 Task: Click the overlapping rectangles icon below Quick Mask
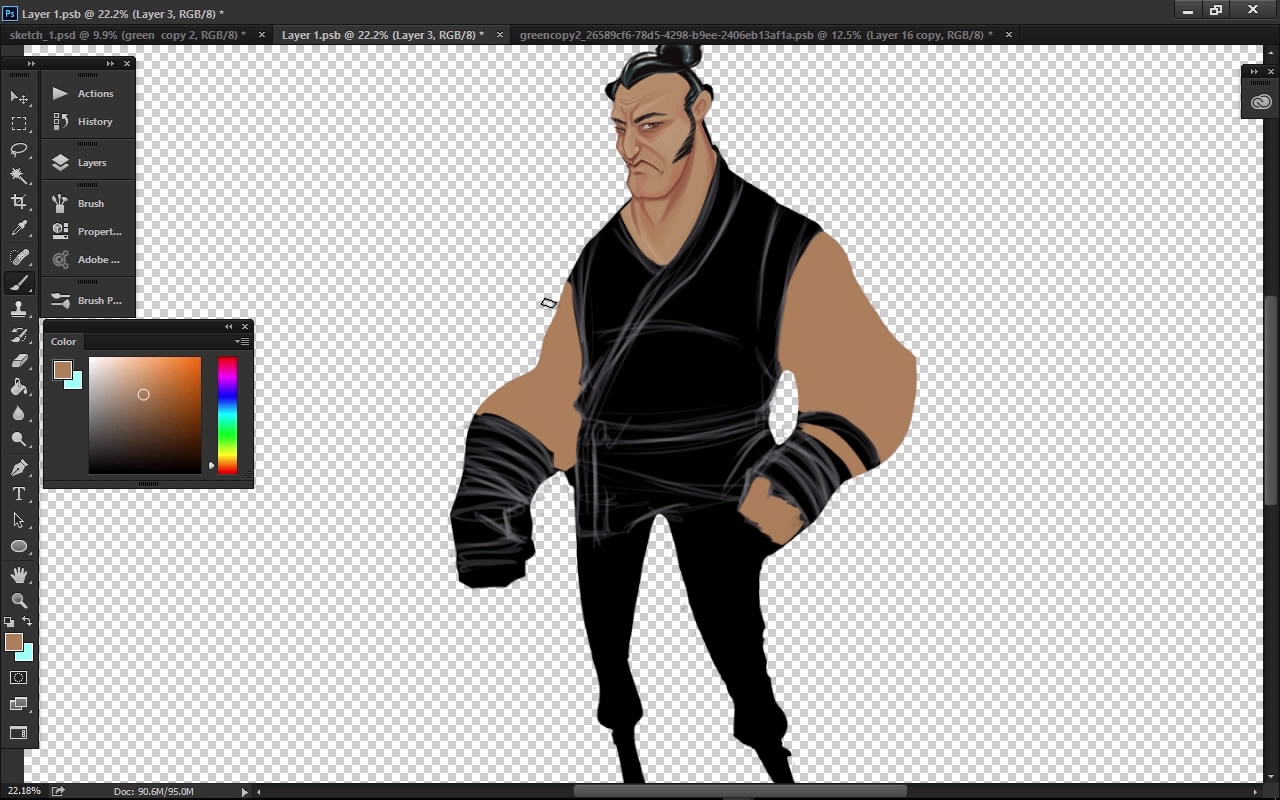[19, 704]
